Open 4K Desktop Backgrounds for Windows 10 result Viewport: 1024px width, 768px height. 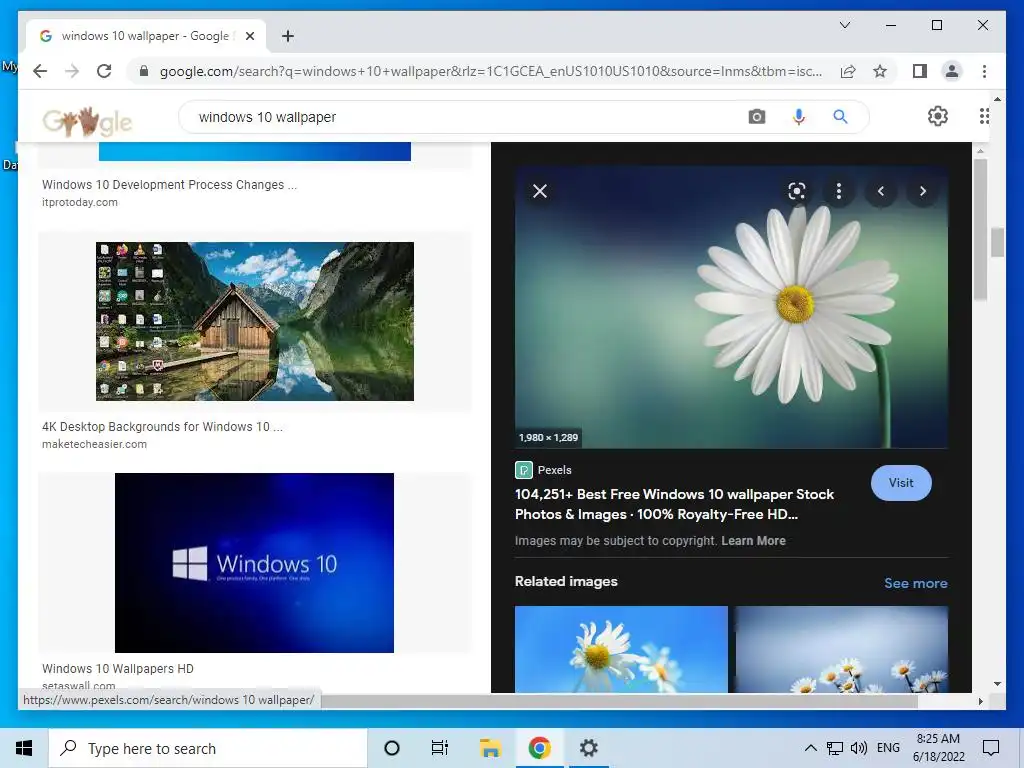(x=163, y=426)
